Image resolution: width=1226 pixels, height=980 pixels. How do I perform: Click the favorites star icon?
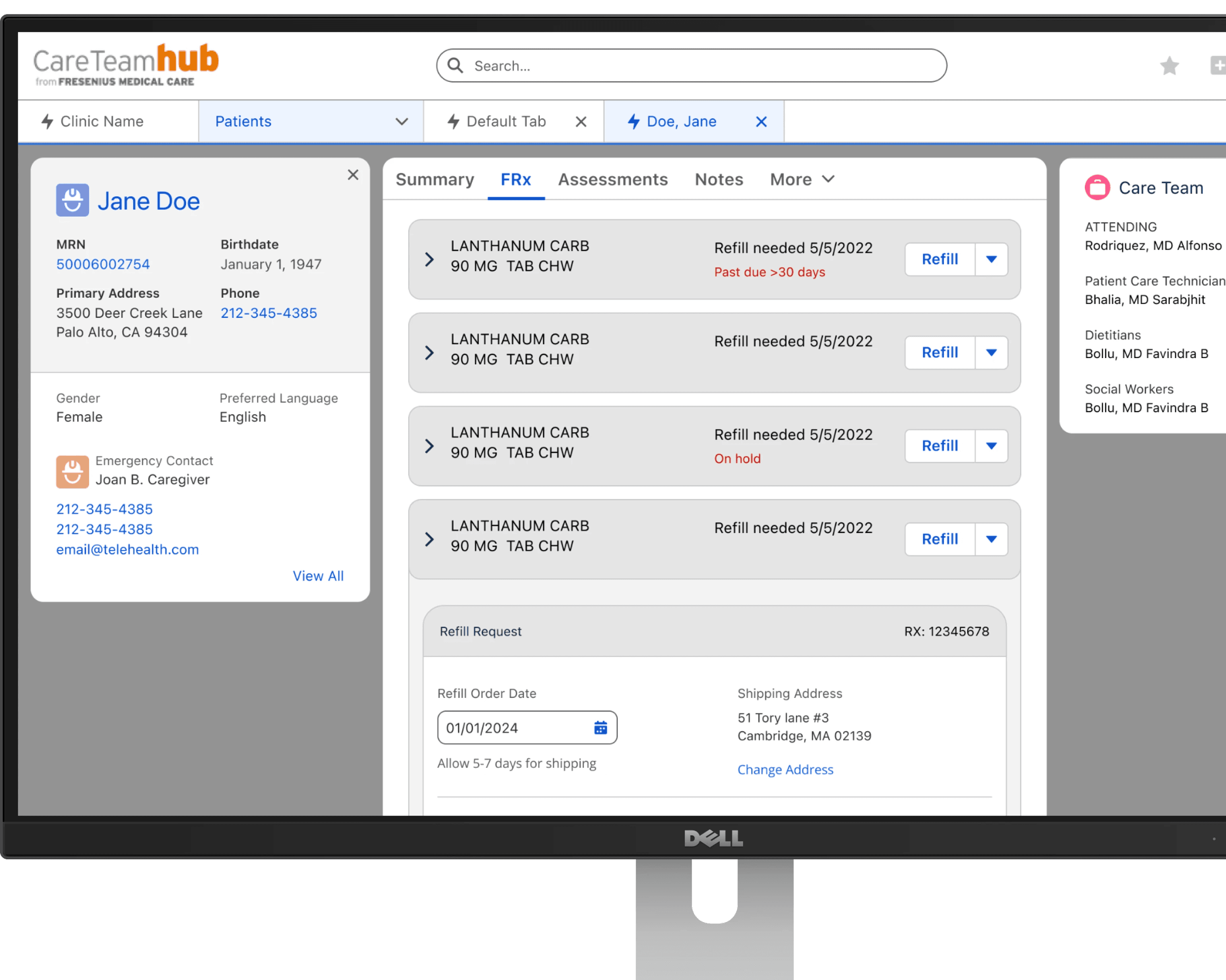1169,66
